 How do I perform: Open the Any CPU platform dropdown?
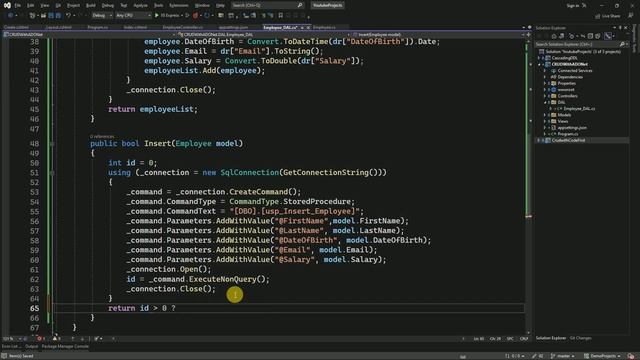(x=133, y=16)
